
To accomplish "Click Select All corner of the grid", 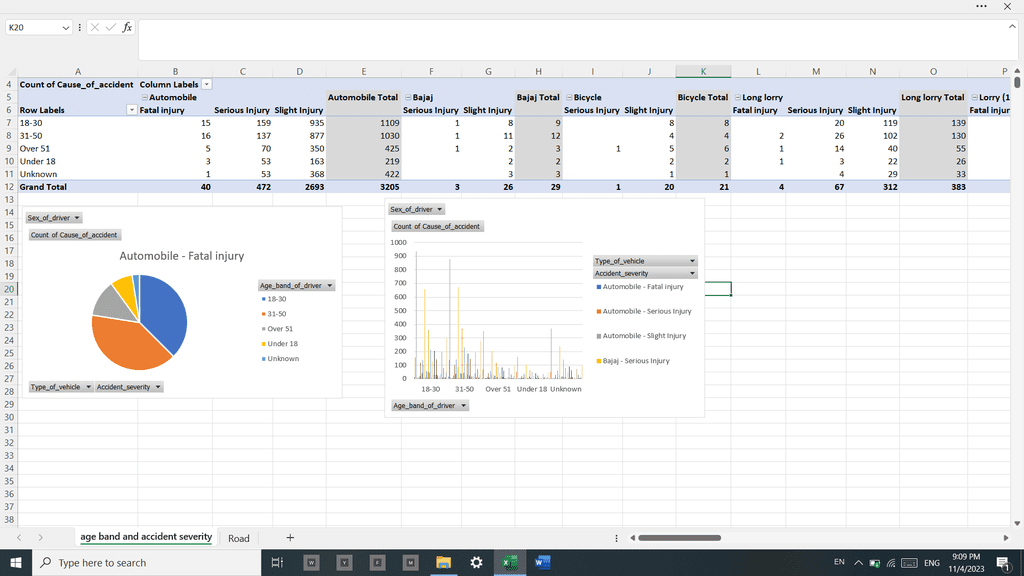I will tap(9, 71).
